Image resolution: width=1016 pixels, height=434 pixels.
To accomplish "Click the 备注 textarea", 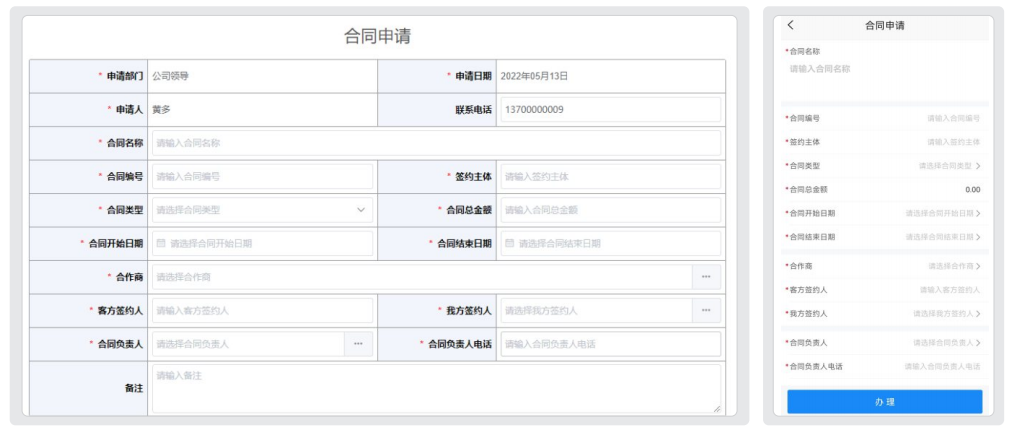I will (x=436, y=388).
